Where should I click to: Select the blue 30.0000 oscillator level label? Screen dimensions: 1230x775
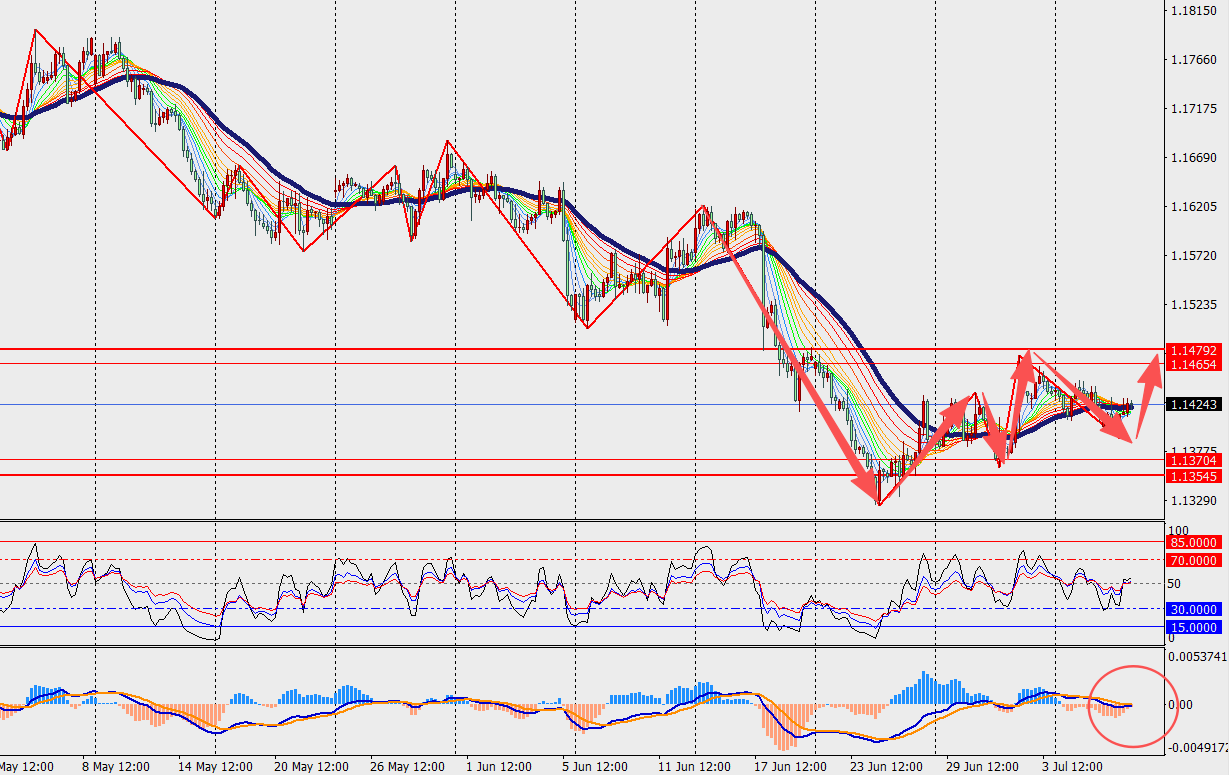click(x=1193, y=609)
